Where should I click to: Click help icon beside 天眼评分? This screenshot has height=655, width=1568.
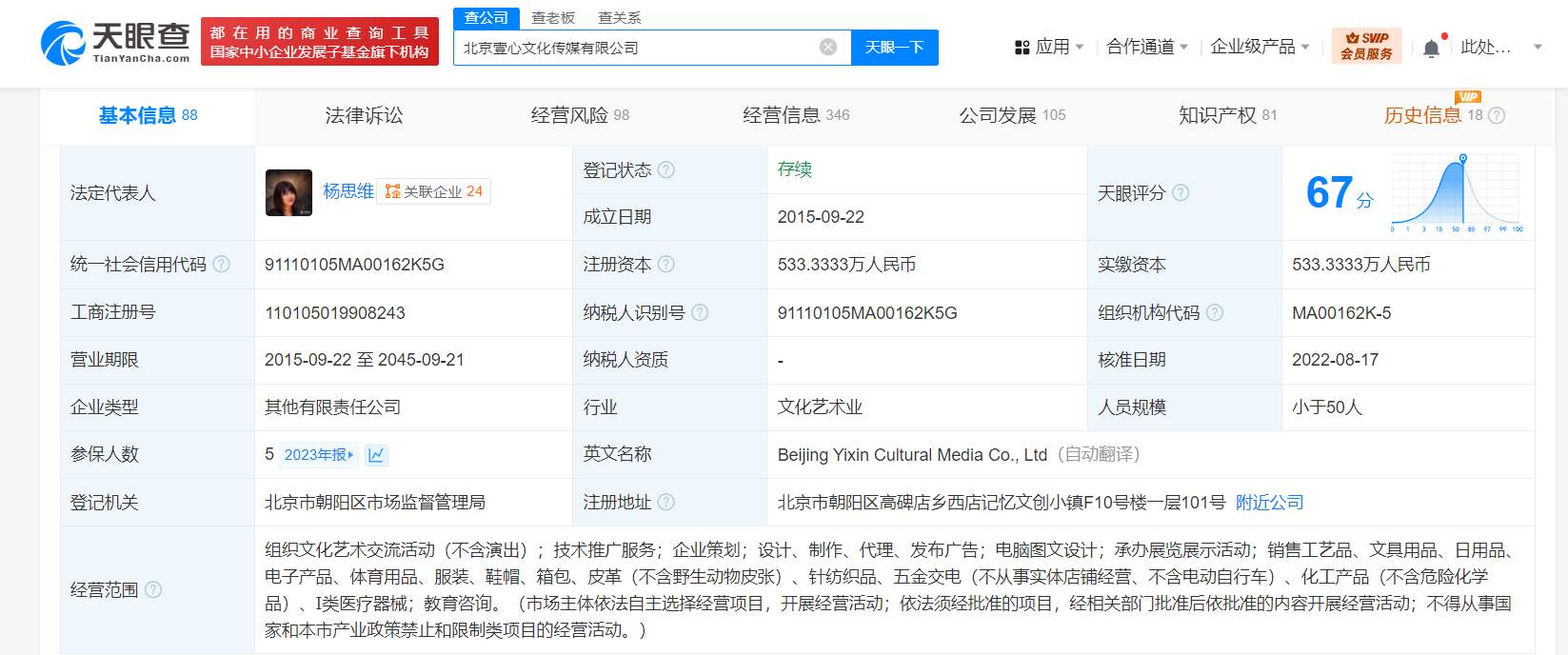click(1181, 193)
